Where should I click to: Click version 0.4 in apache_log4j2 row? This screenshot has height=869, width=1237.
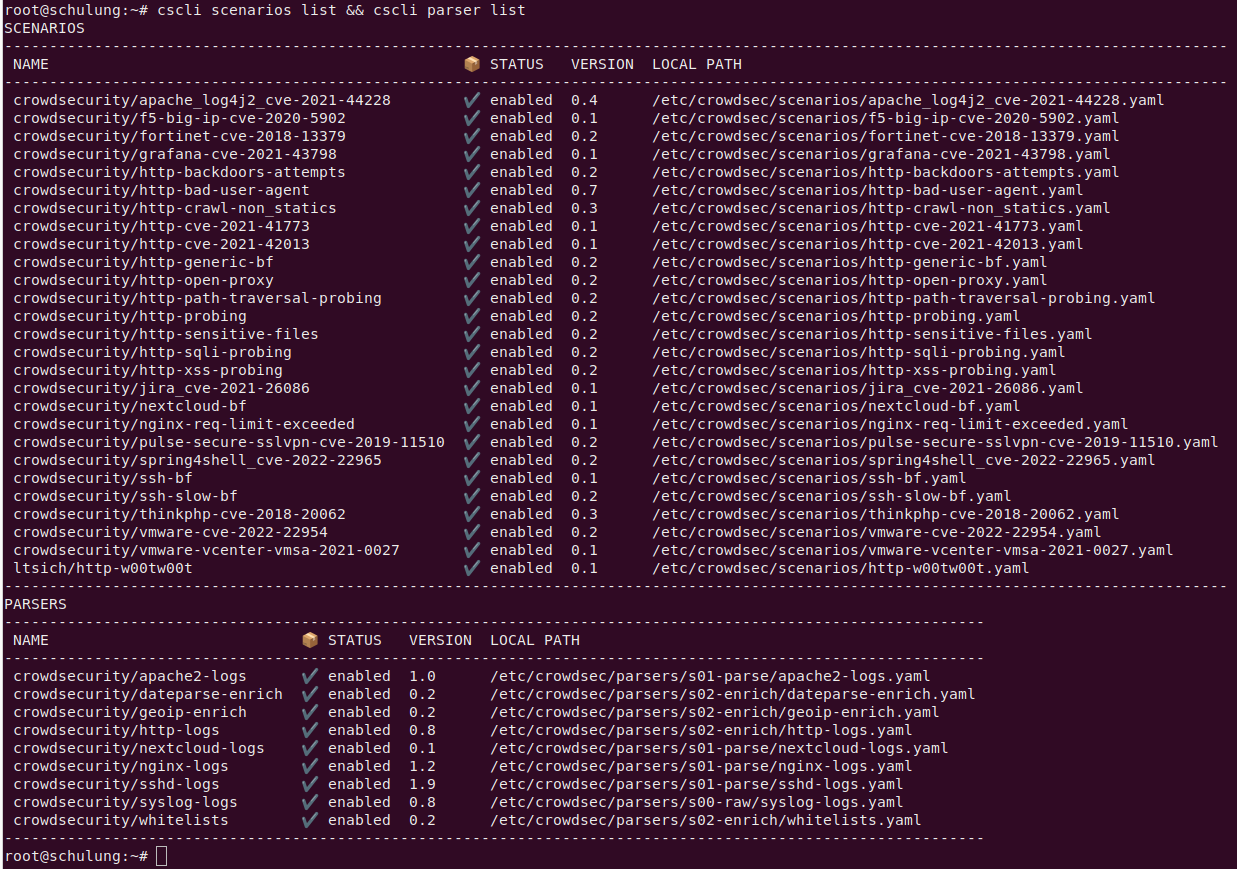[x=584, y=100]
